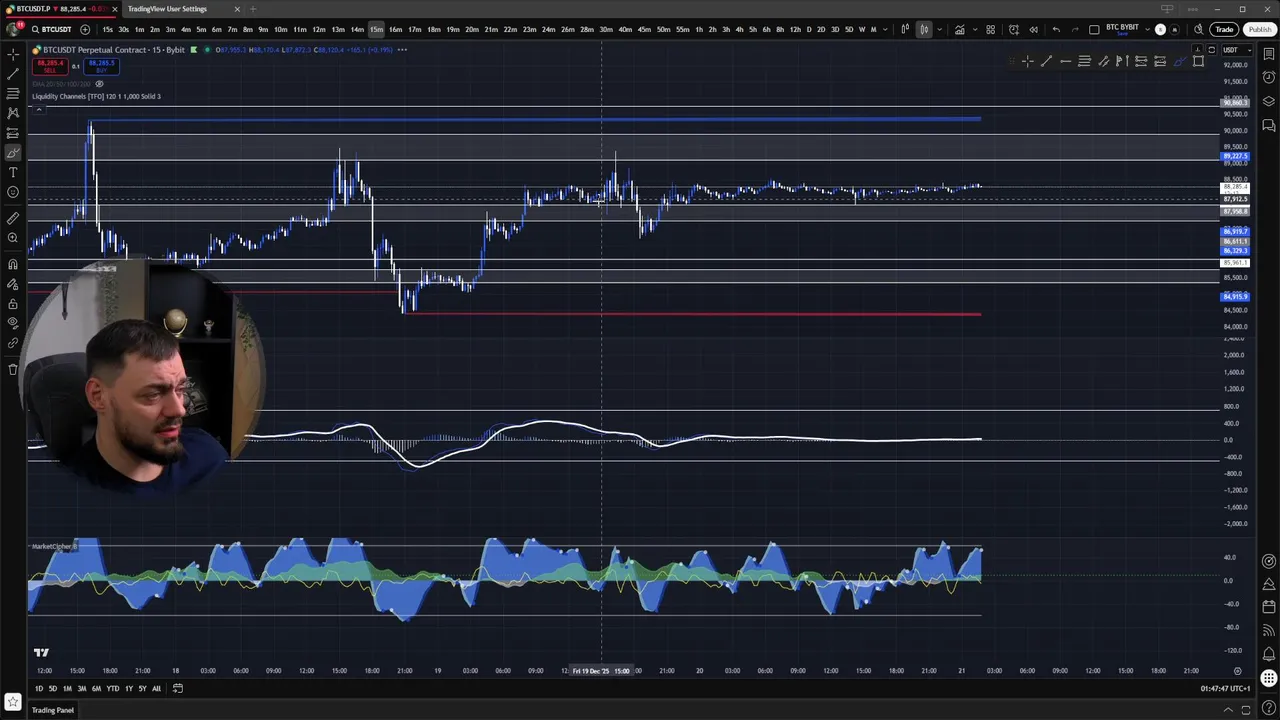Switch to the 4h timeframe
Viewport: 1280px width, 720px height.
739,29
